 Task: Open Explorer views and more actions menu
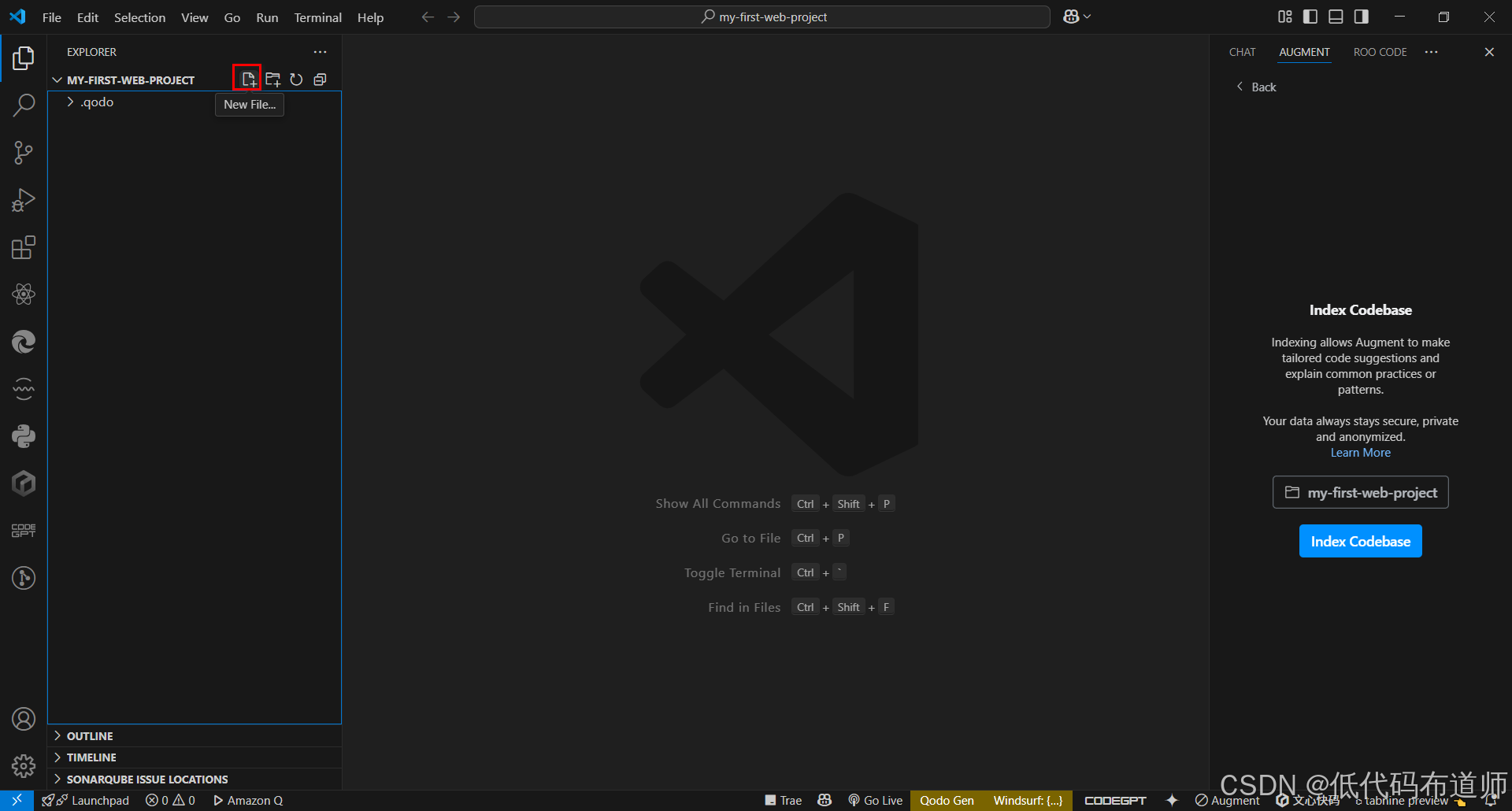pyautogui.click(x=320, y=52)
